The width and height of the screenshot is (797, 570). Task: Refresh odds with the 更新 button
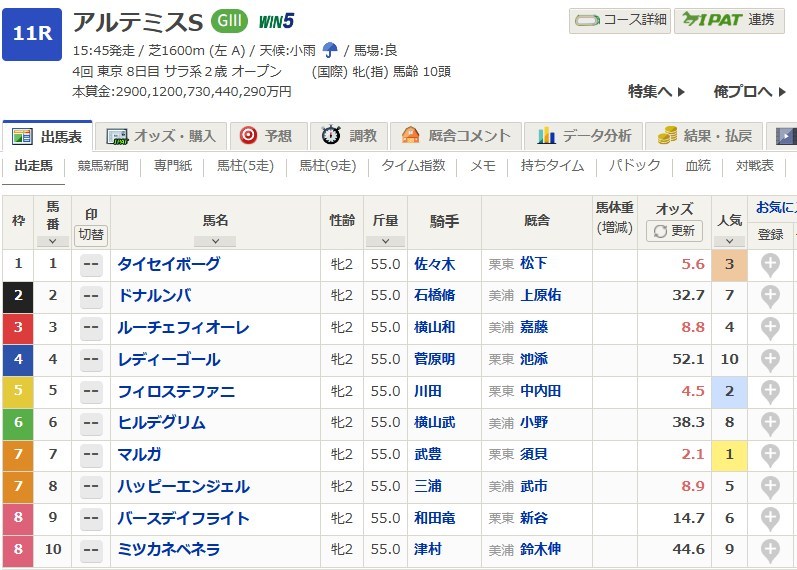pos(674,231)
